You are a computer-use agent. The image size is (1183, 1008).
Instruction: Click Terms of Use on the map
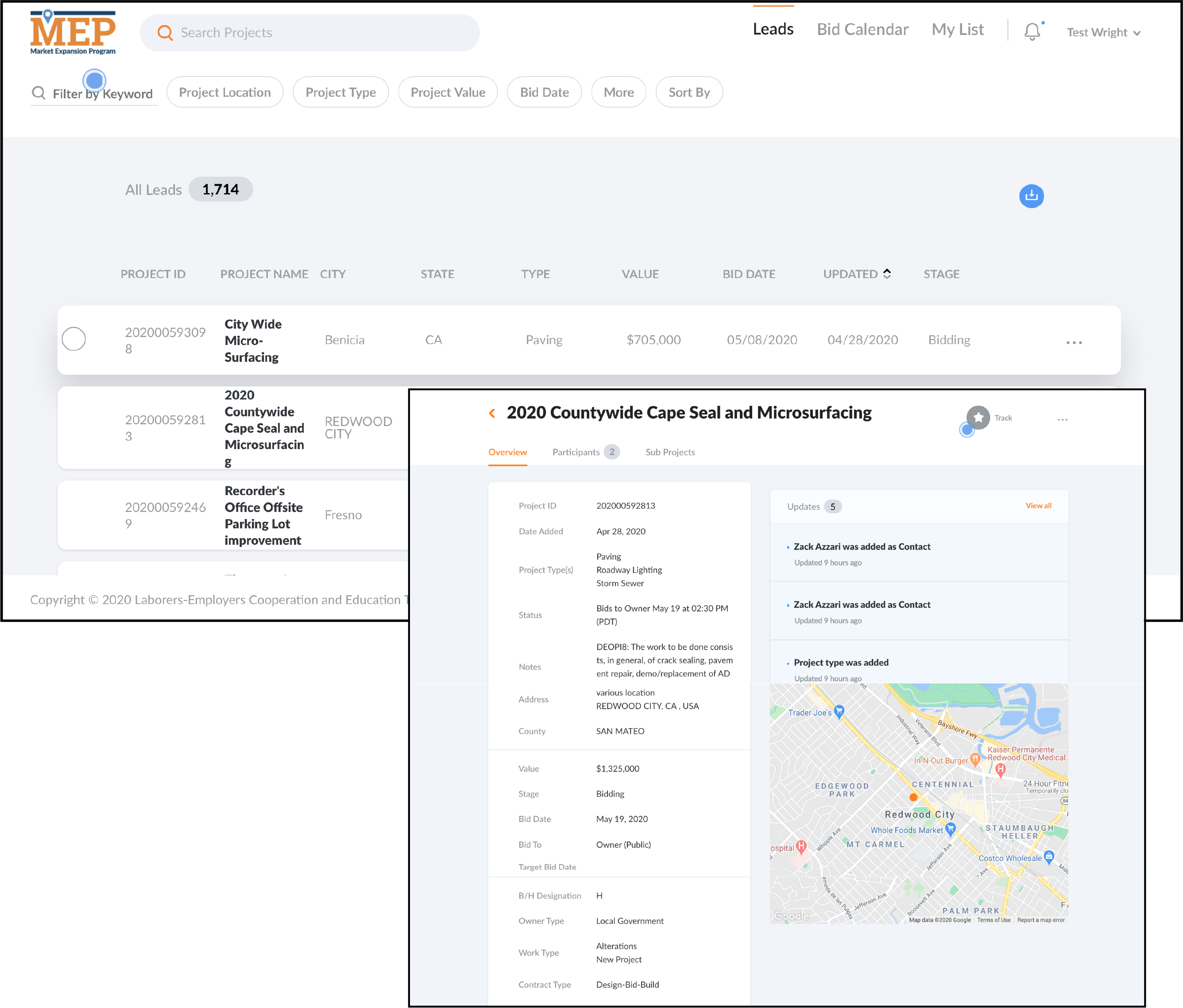pos(994,919)
